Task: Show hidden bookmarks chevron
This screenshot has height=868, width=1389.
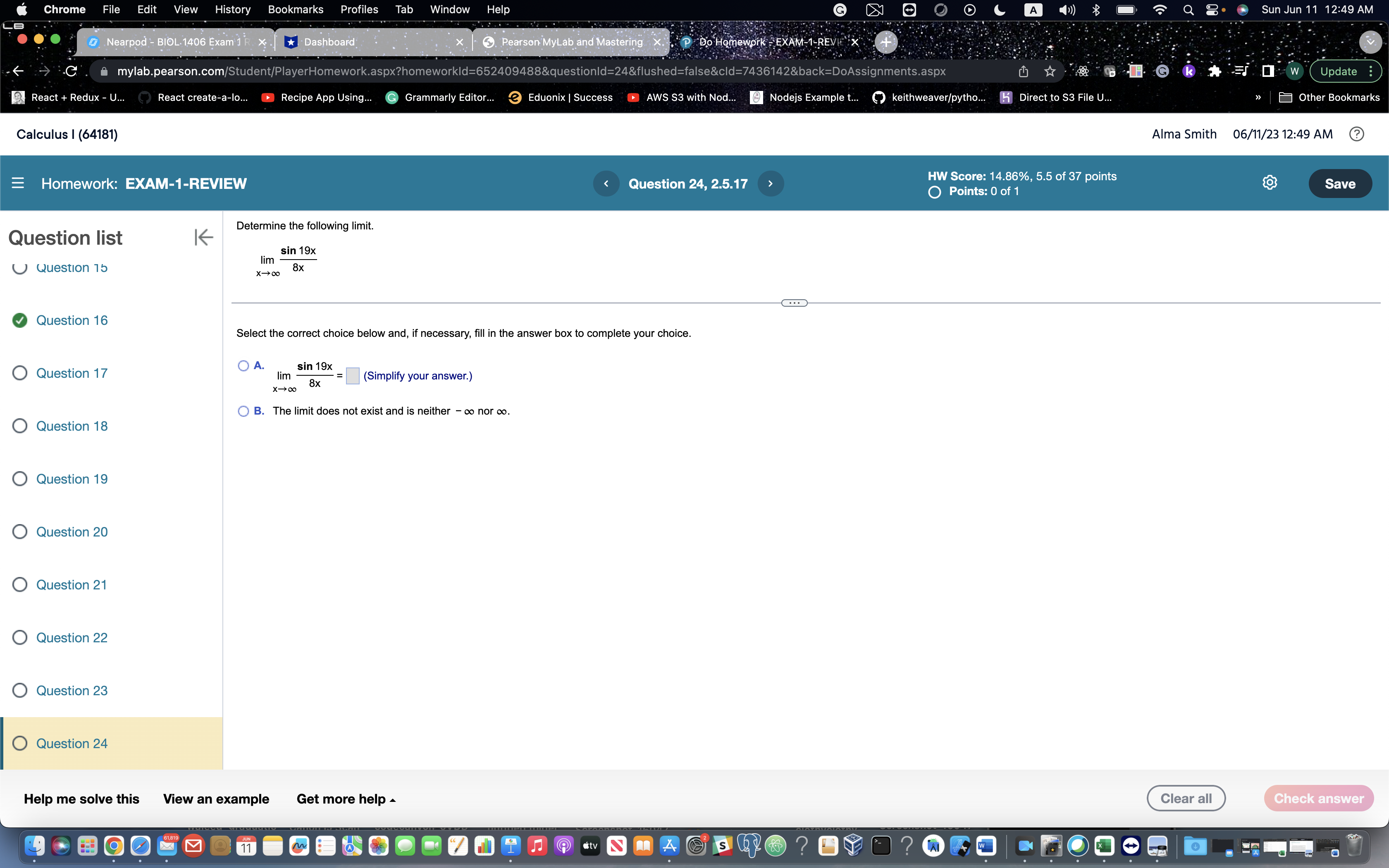Action: click(x=1258, y=98)
